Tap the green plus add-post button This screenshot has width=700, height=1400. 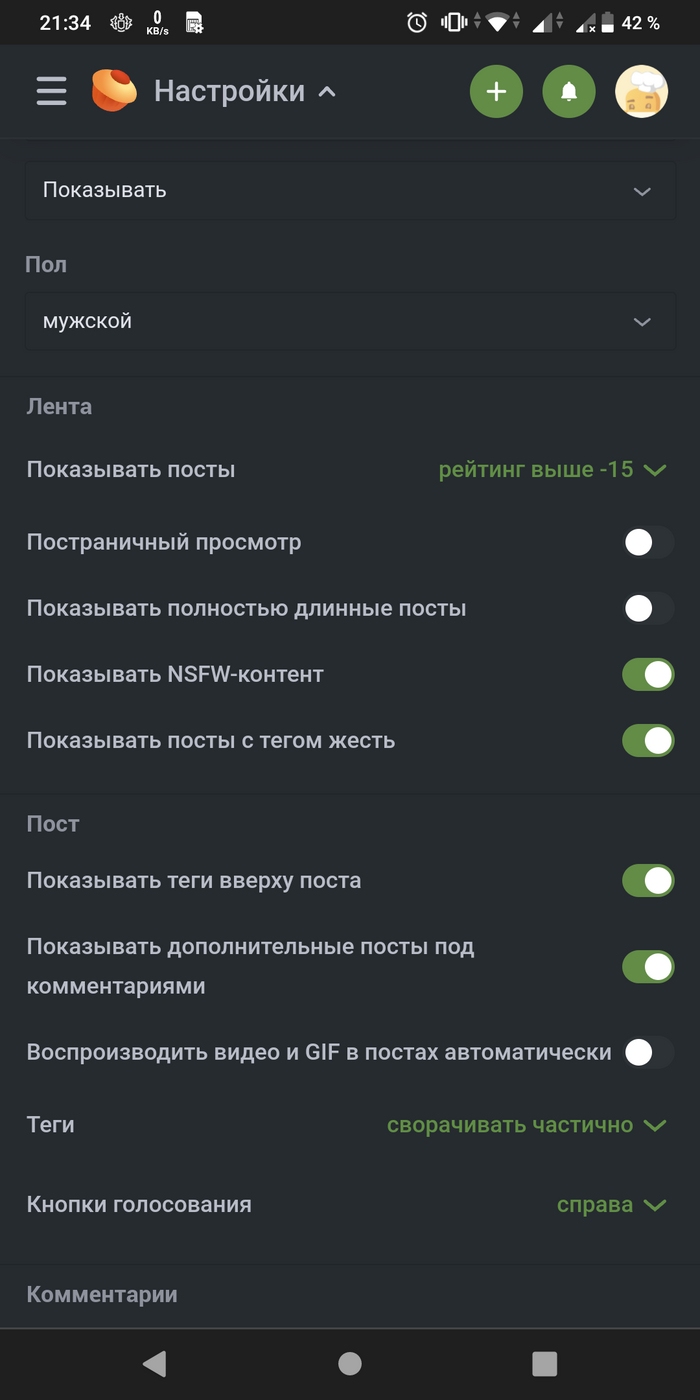click(x=496, y=92)
